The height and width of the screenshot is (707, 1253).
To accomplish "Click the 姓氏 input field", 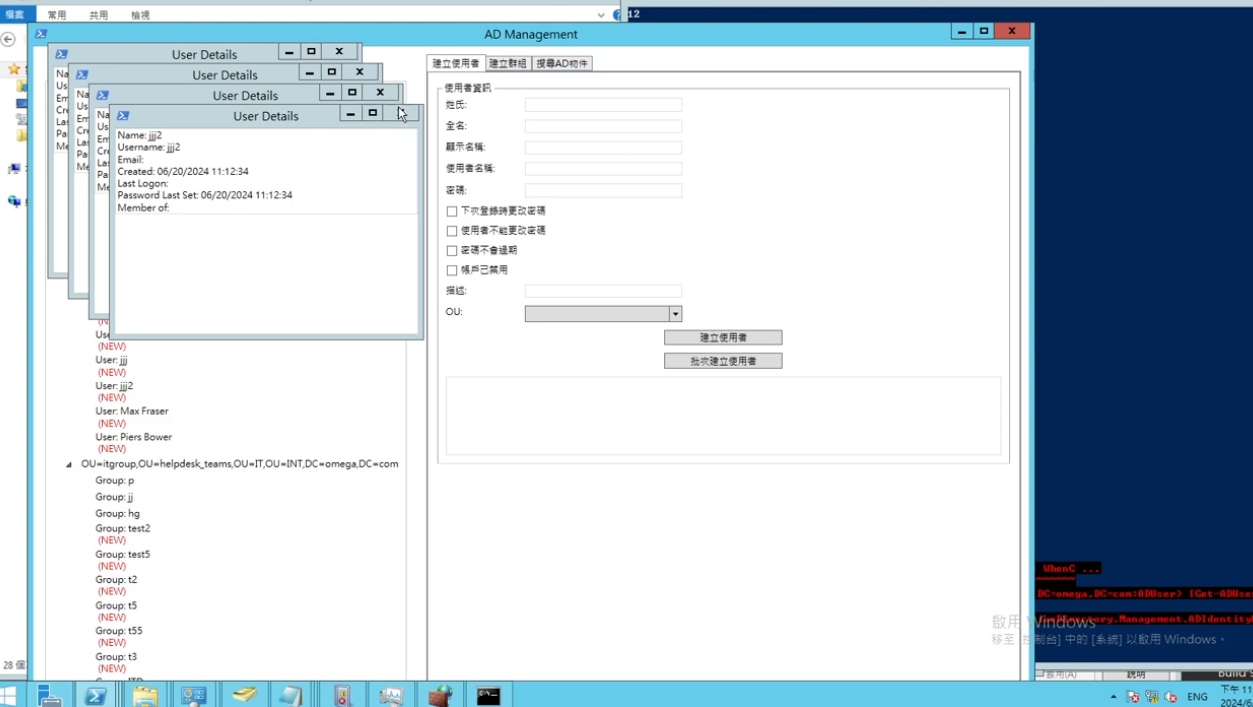I will coord(603,105).
